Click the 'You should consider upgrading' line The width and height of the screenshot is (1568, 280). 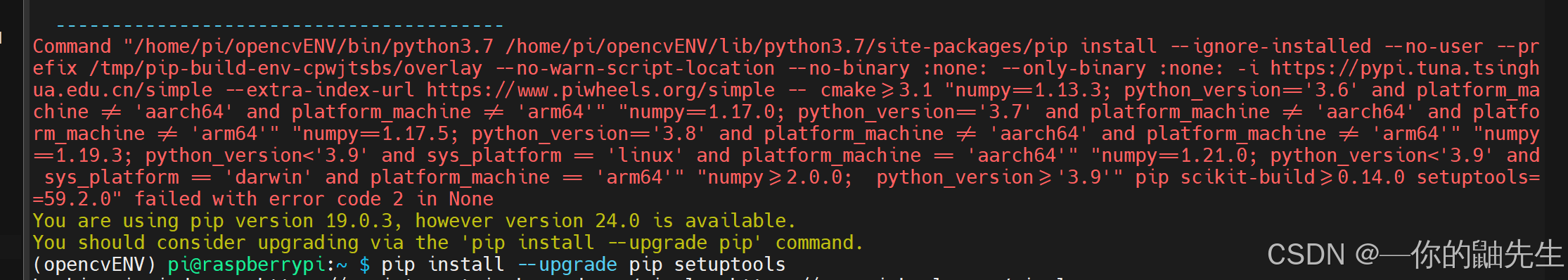click(448, 243)
